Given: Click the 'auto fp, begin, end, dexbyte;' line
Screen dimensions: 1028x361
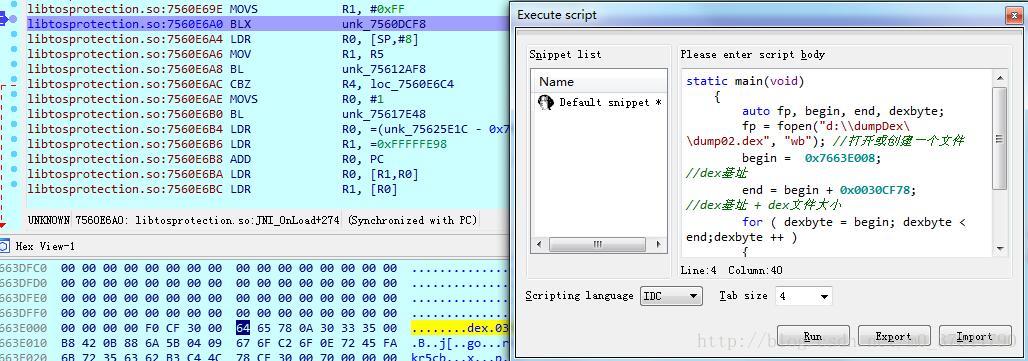Looking at the screenshot, I should click(843, 111).
